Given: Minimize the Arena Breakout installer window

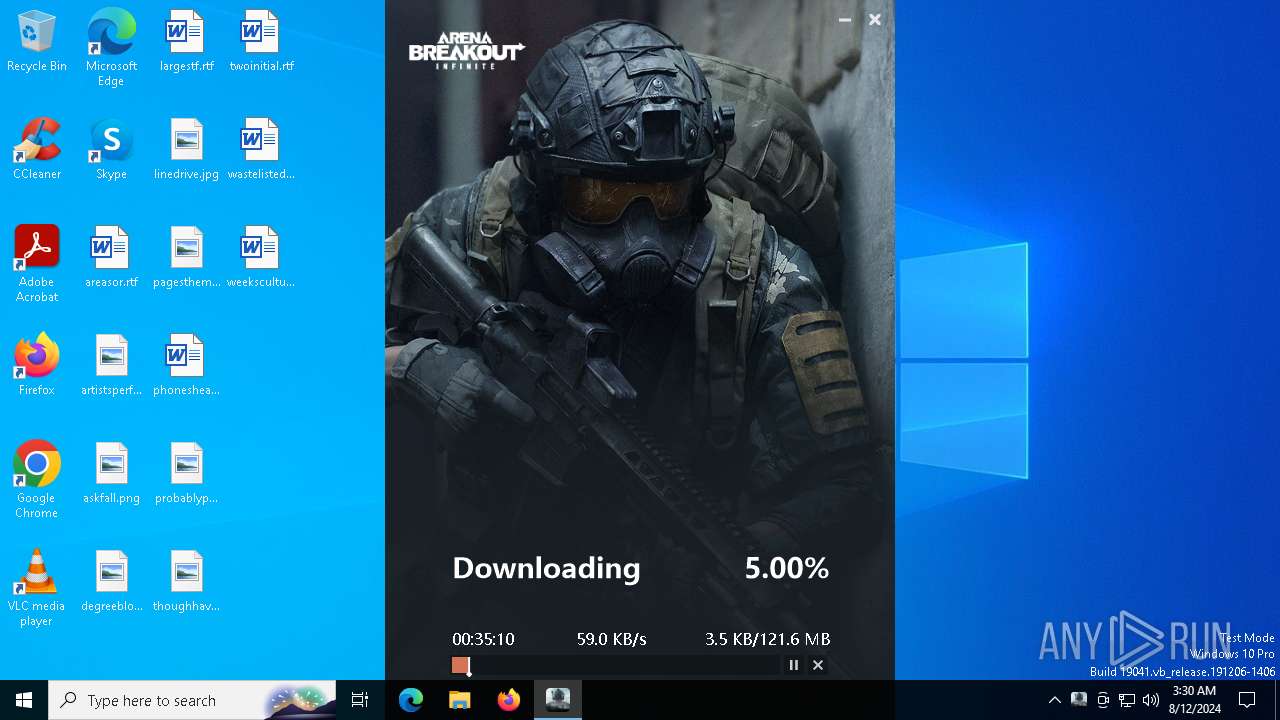Looking at the screenshot, I should [x=845, y=20].
